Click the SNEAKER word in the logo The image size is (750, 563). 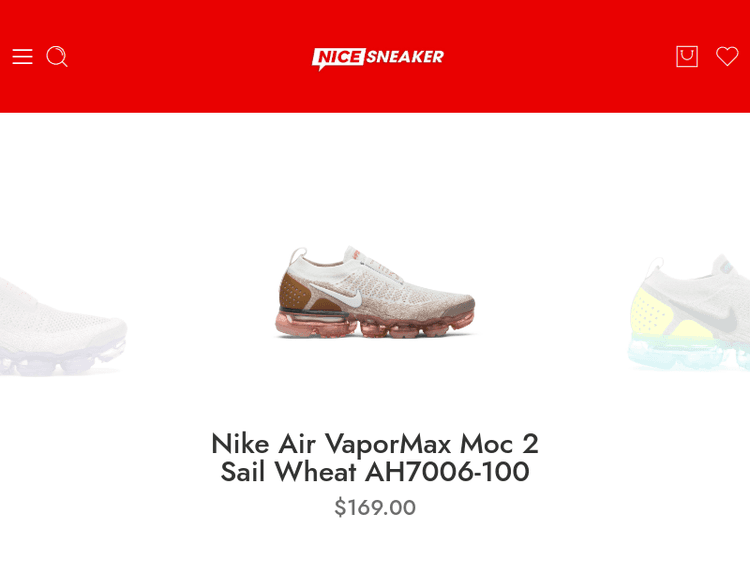(x=406, y=57)
